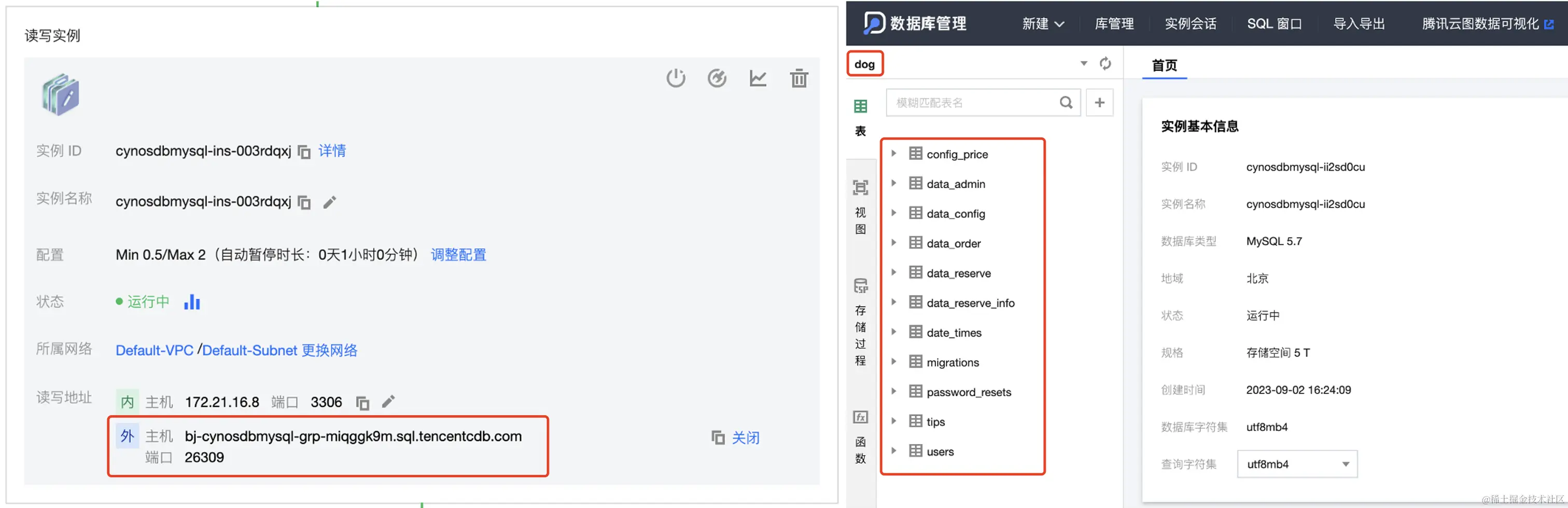Select the migrations table name

pyautogui.click(x=953, y=363)
